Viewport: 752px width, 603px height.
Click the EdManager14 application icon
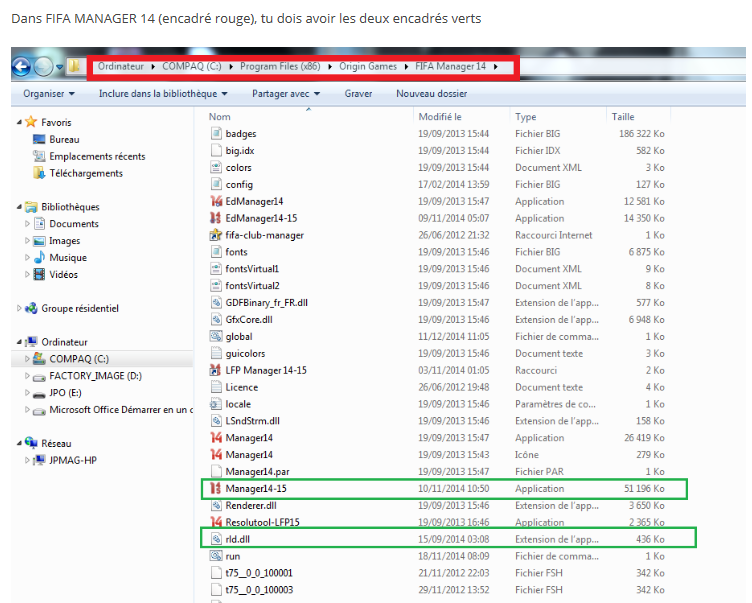(x=216, y=201)
